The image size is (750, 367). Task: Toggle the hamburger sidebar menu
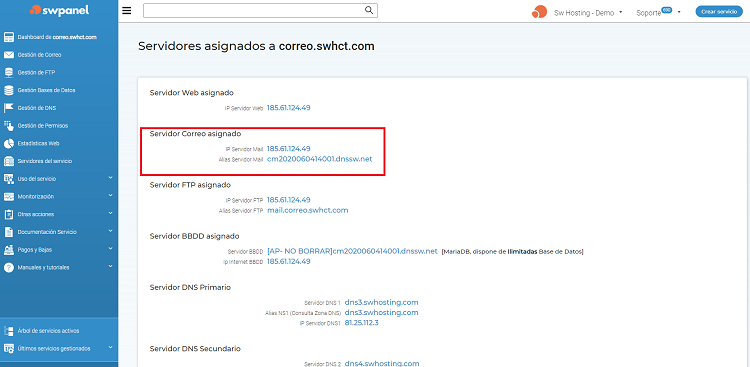point(127,11)
